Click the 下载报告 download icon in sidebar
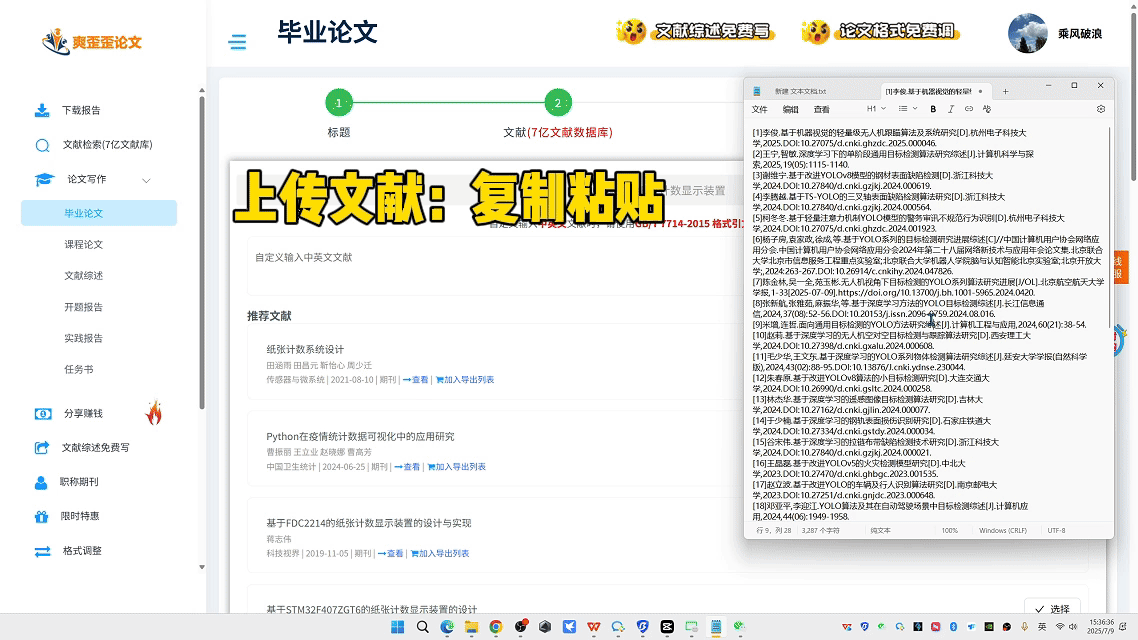The height and width of the screenshot is (640, 1138). point(42,110)
